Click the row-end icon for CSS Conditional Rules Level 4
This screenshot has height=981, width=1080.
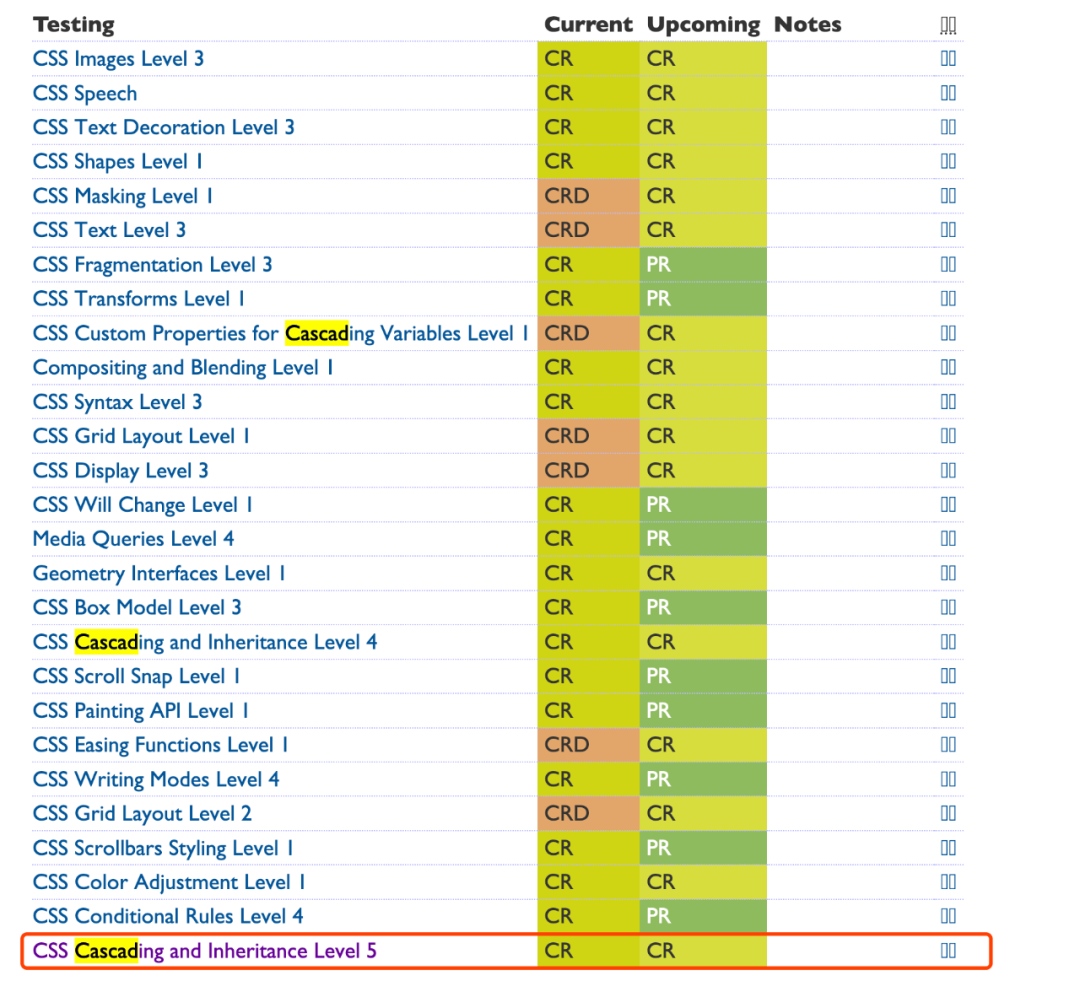(948, 916)
